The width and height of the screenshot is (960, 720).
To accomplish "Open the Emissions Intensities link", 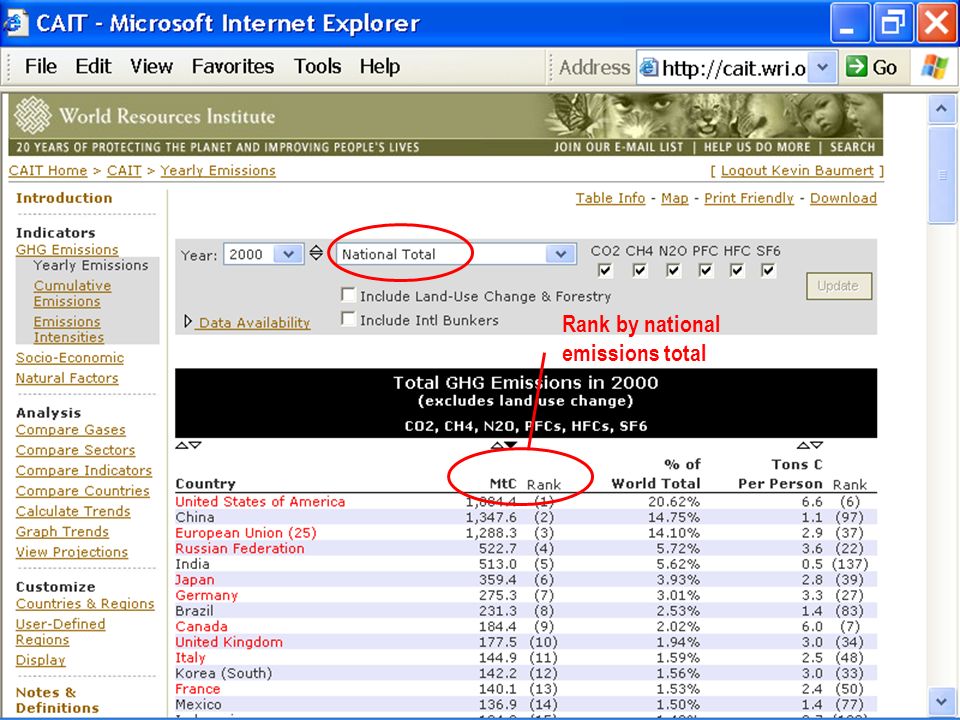I will [x=69, y=329].
